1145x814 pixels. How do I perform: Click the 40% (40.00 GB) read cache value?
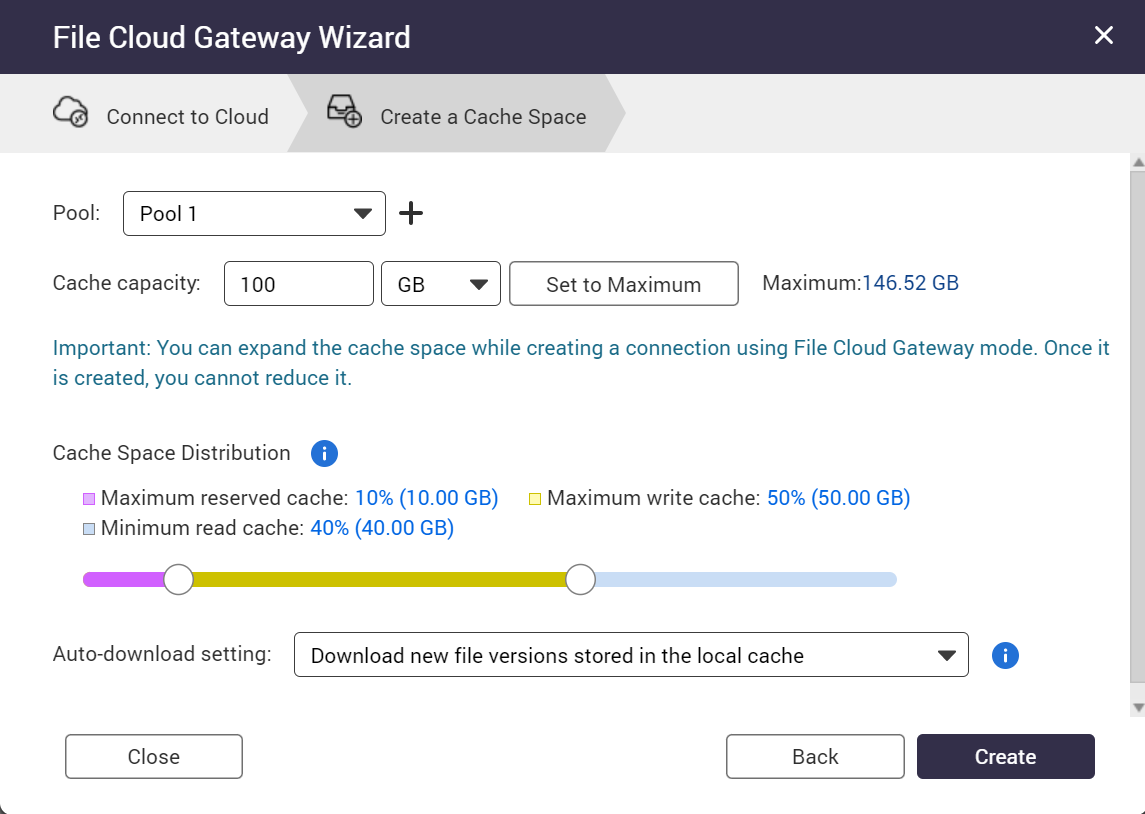click(382, 528)
